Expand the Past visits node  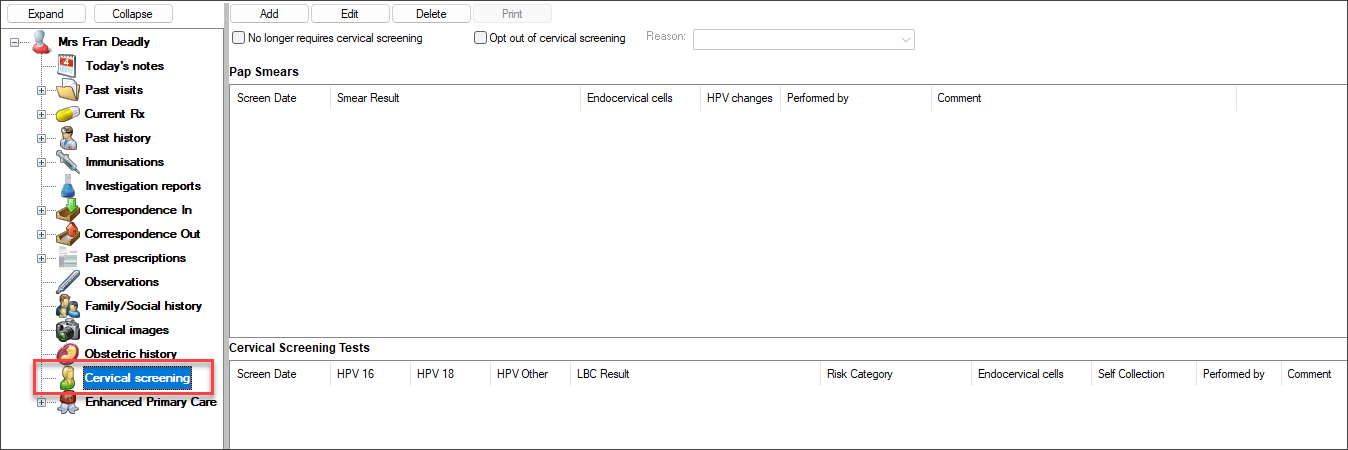click(x=42, y=90)
